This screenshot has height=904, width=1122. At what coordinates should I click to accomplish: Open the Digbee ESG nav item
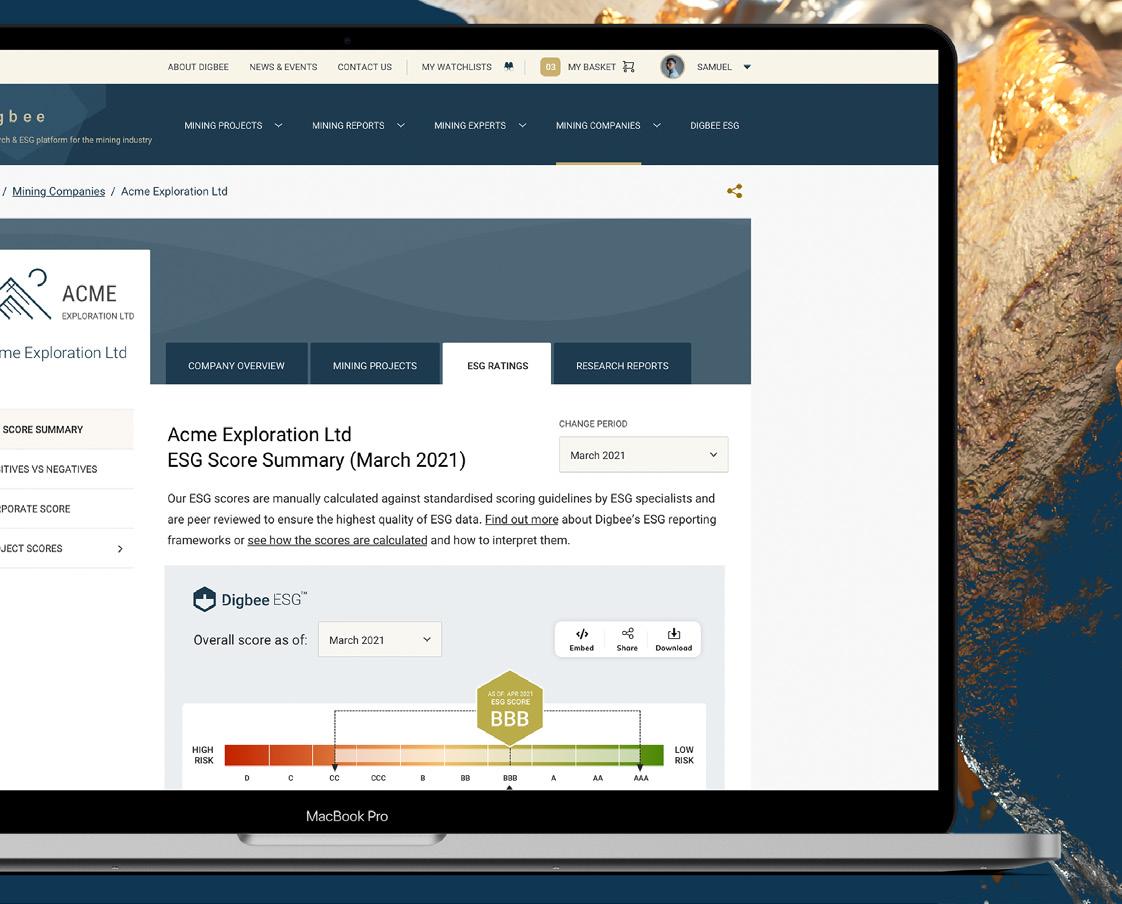(714, 125)
